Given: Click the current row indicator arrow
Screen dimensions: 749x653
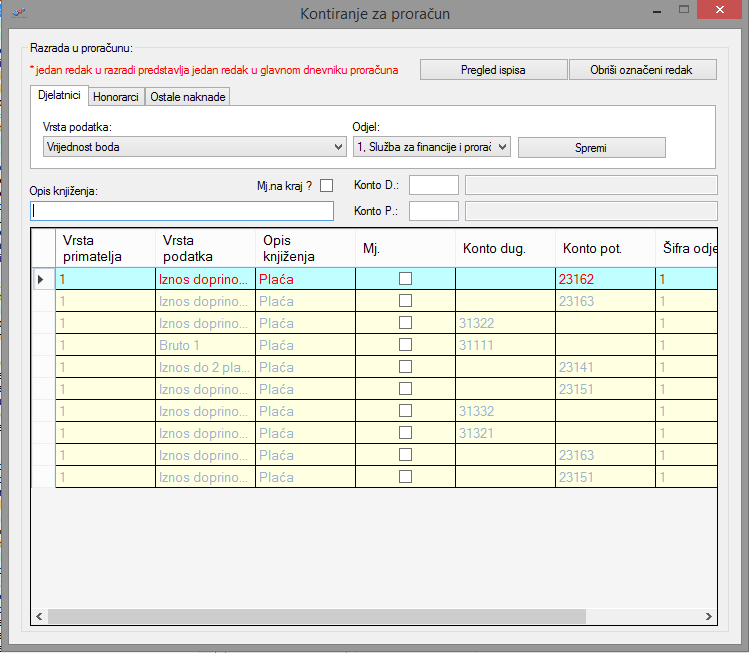Looking at the screenshot, I should coord(40,280).
